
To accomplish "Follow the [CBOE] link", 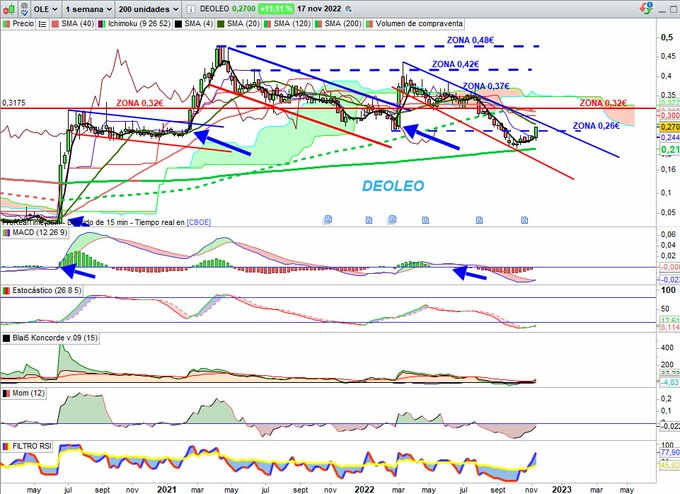I will point(199,222).
